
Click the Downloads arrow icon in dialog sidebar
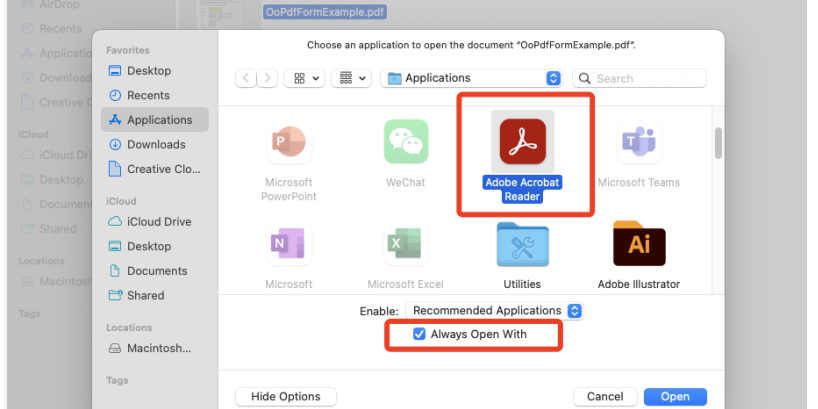pos(114,145)
